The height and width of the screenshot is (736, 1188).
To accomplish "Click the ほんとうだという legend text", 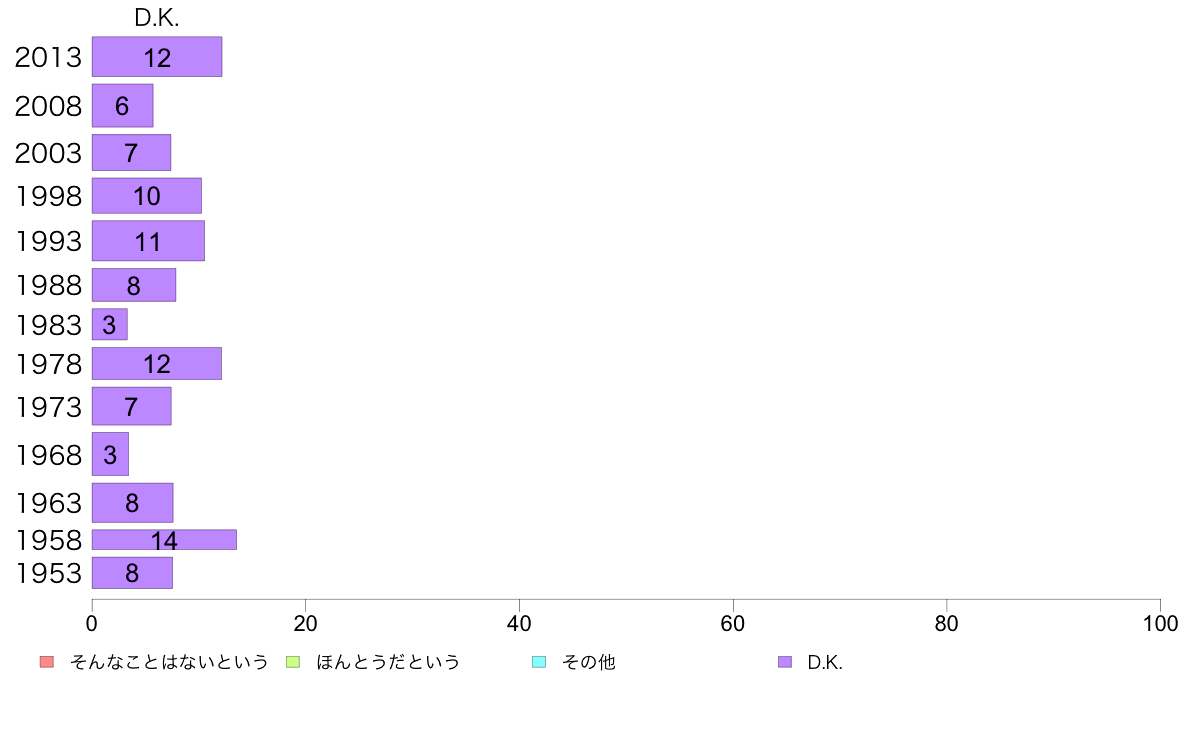I will (x=388, y=662).
